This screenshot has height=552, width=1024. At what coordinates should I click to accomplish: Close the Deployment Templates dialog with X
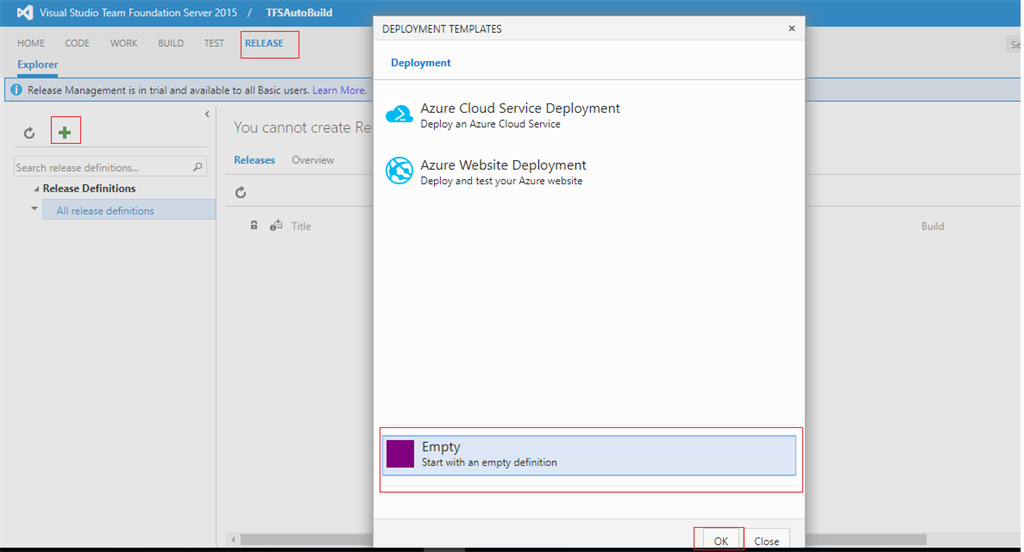[x=792, y=29]
